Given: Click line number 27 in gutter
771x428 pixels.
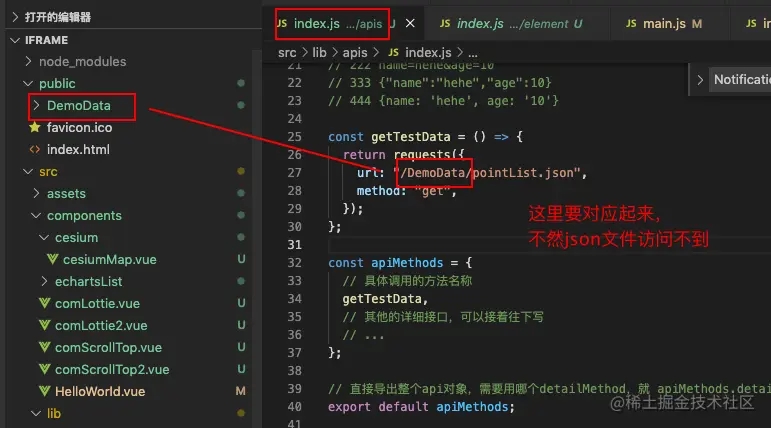Looking at the screenshot, I should click(295, 173).
